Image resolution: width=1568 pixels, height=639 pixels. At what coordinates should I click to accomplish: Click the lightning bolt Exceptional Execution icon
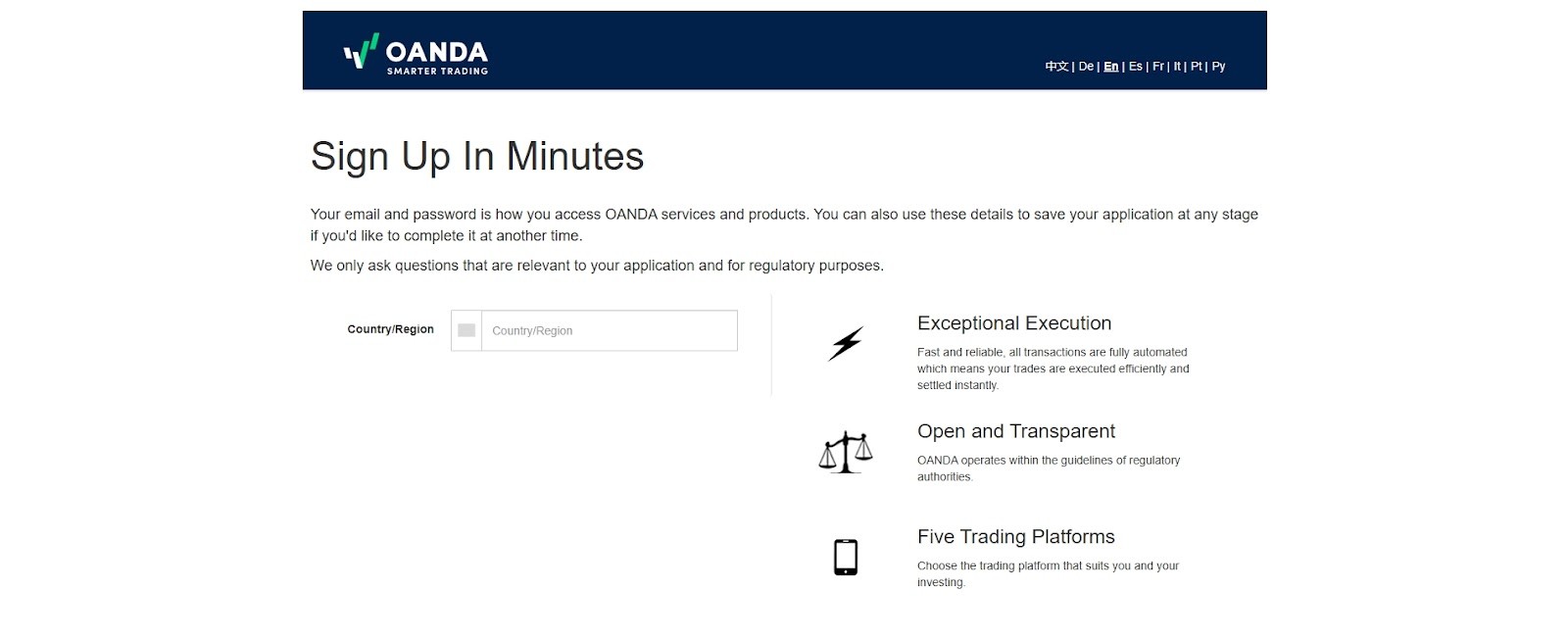[x=846, y=344]
